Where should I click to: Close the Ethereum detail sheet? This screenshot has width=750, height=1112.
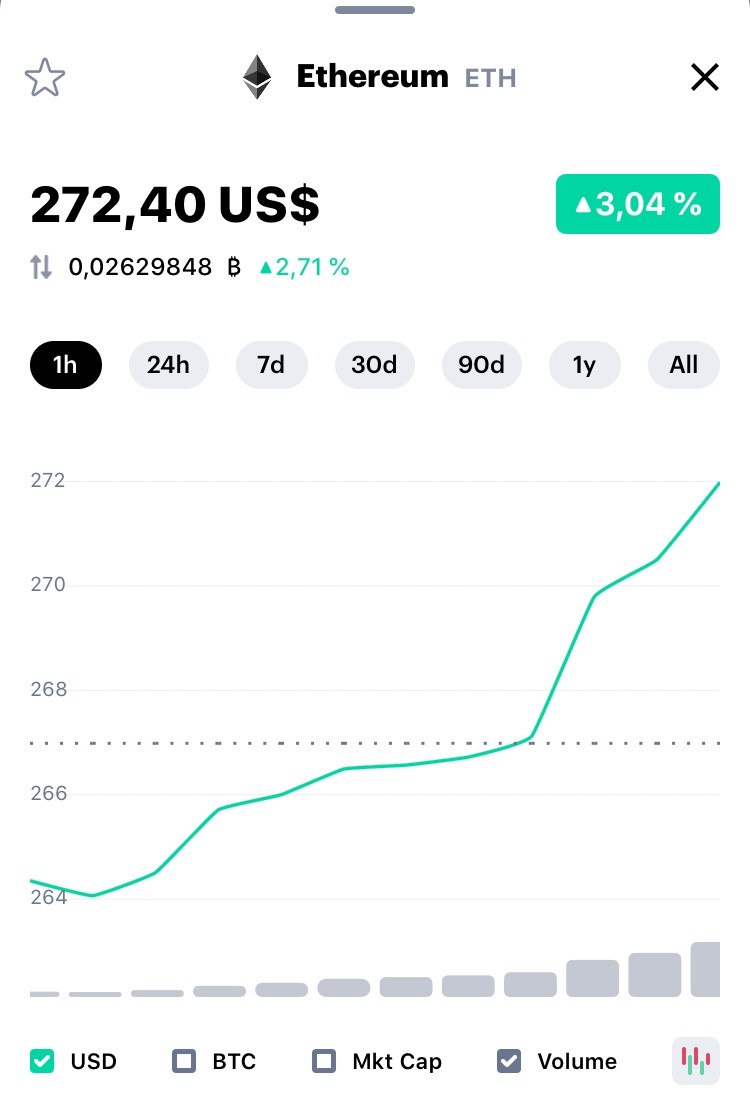pyautogui.click(x=705, y=77)
